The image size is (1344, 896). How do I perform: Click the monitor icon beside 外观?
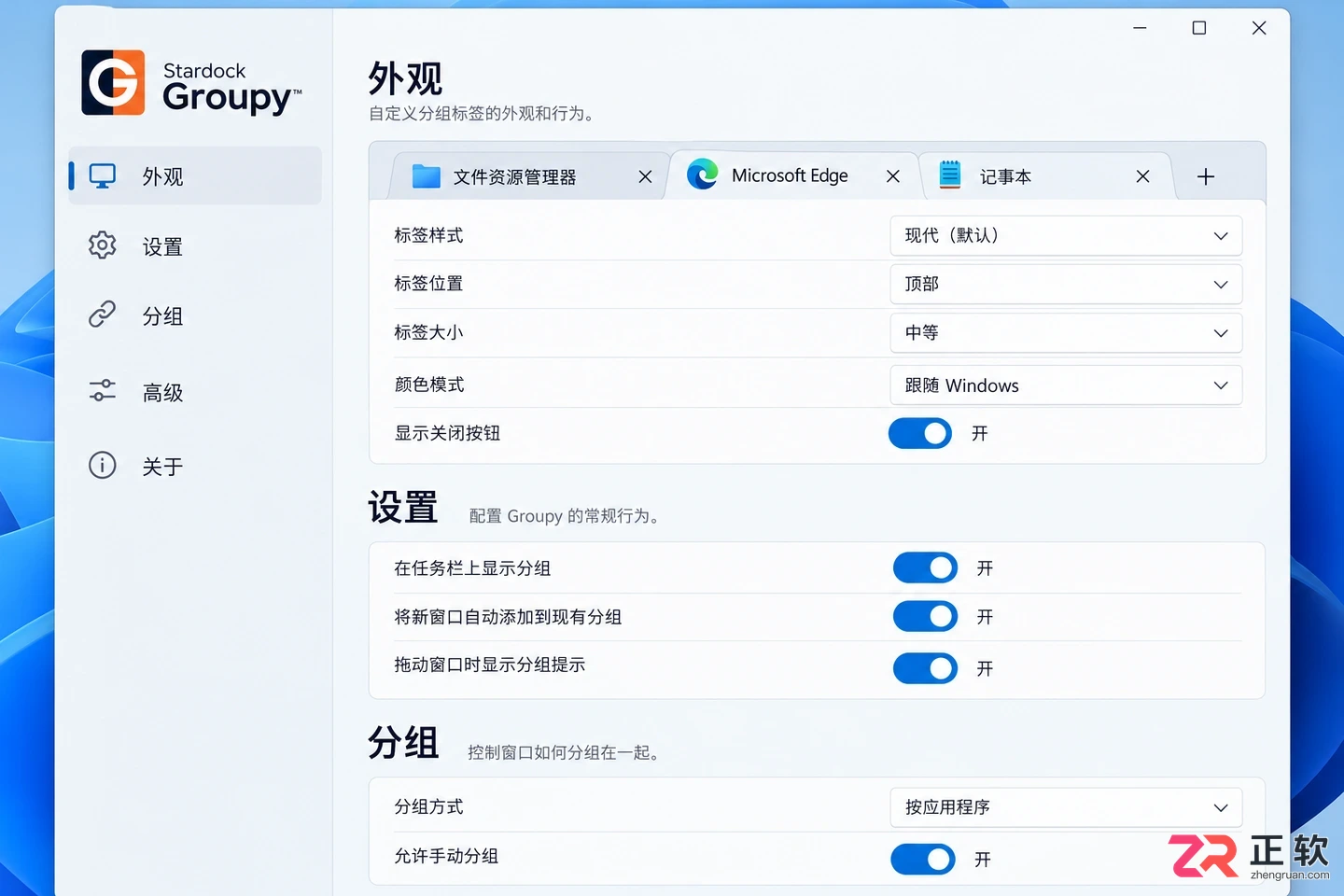coord(103,175)
